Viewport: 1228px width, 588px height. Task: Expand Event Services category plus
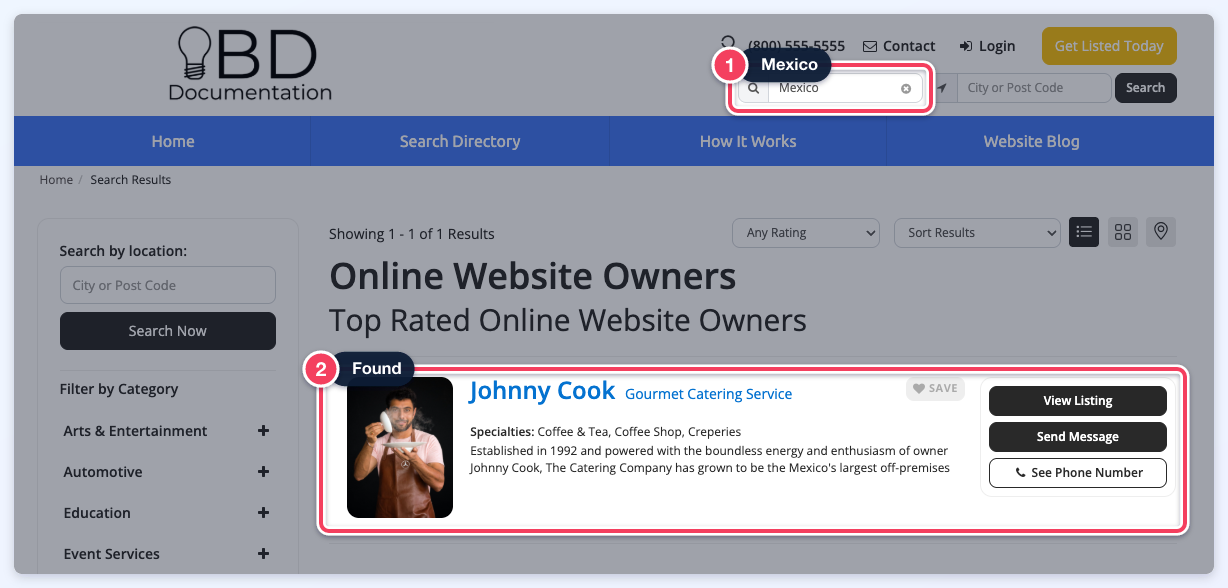pyautogui.click(x=264, y=554)
